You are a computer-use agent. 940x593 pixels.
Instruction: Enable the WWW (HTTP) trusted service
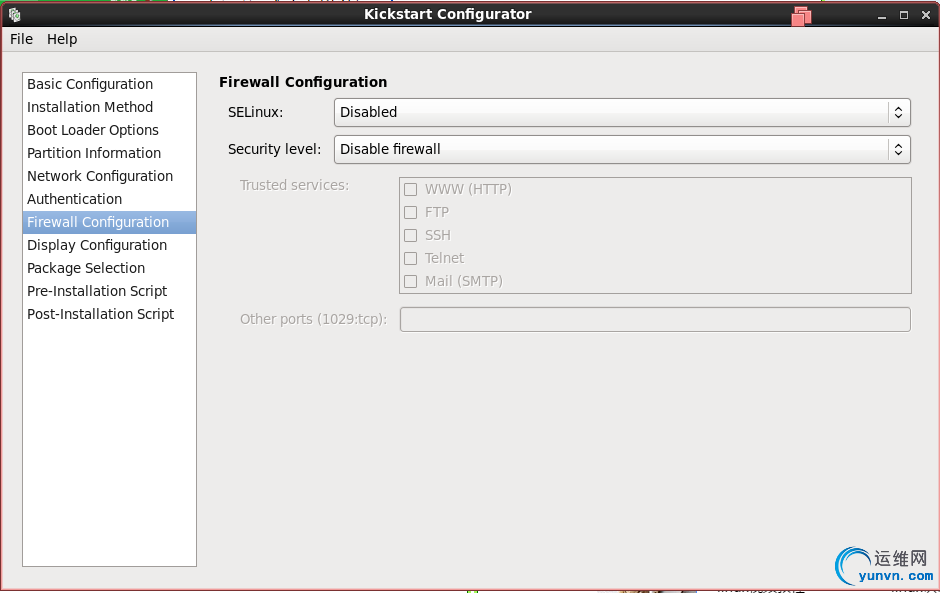(x=410, y=189)
